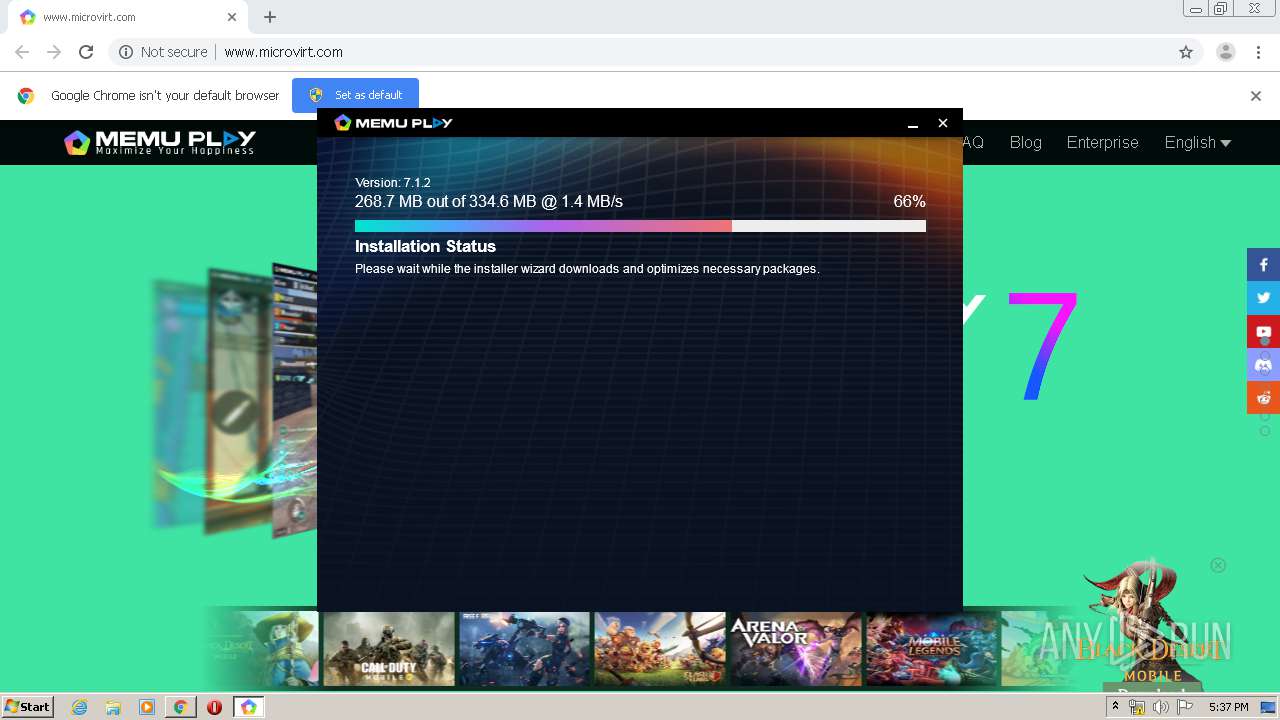
Task: Open Call of Duty Mobile game thumbnail
Action: tap(388, 649)
